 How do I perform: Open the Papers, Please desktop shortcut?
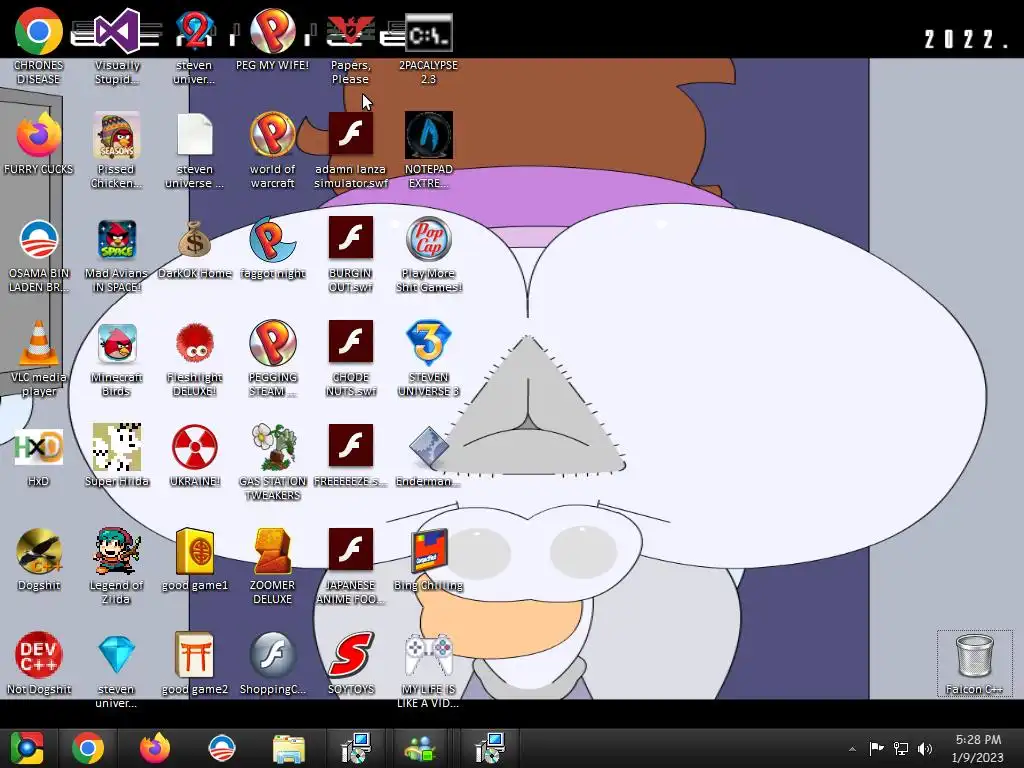(x=351, y=31)
